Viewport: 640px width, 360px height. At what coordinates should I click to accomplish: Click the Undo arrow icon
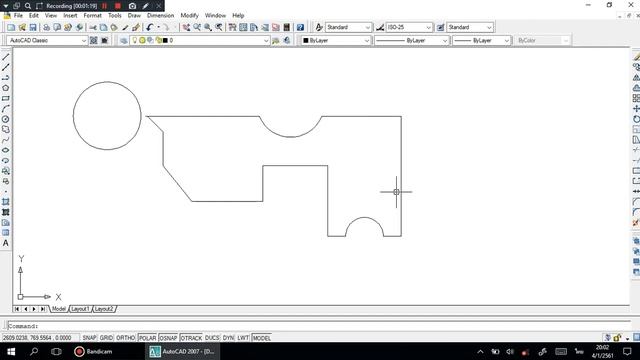click(149, 27)
